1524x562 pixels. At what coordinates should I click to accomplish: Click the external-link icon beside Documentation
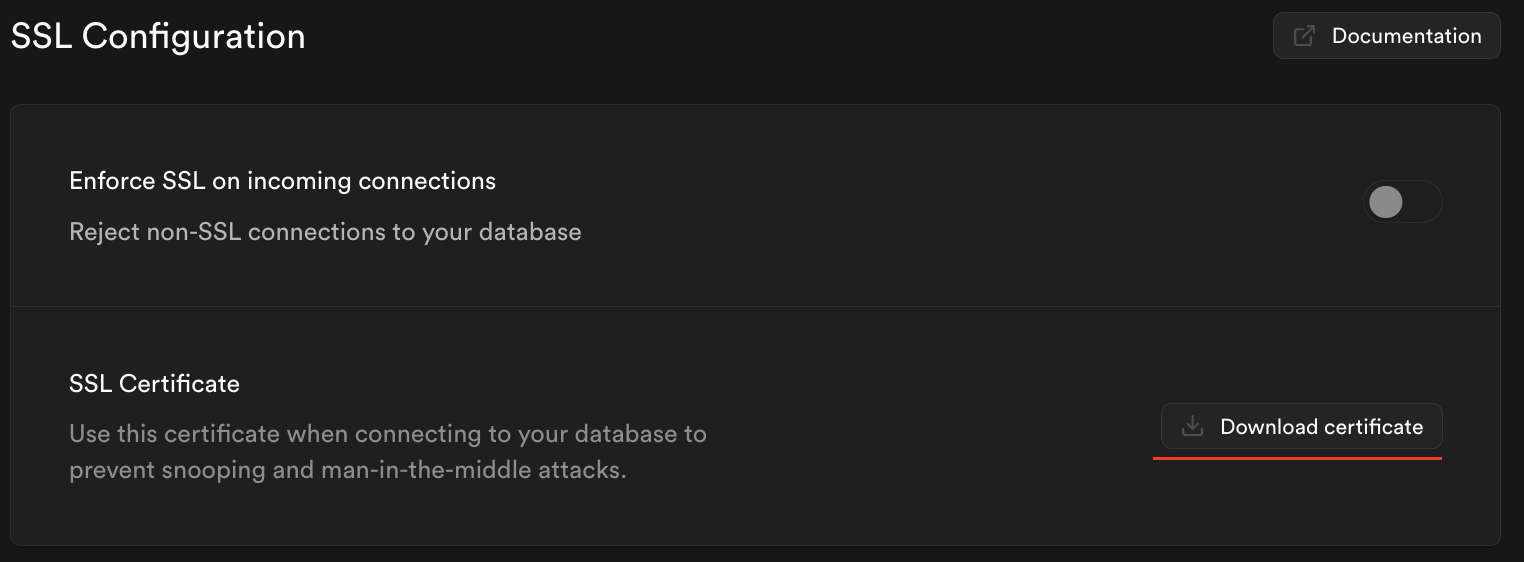tap(1304, 36)
